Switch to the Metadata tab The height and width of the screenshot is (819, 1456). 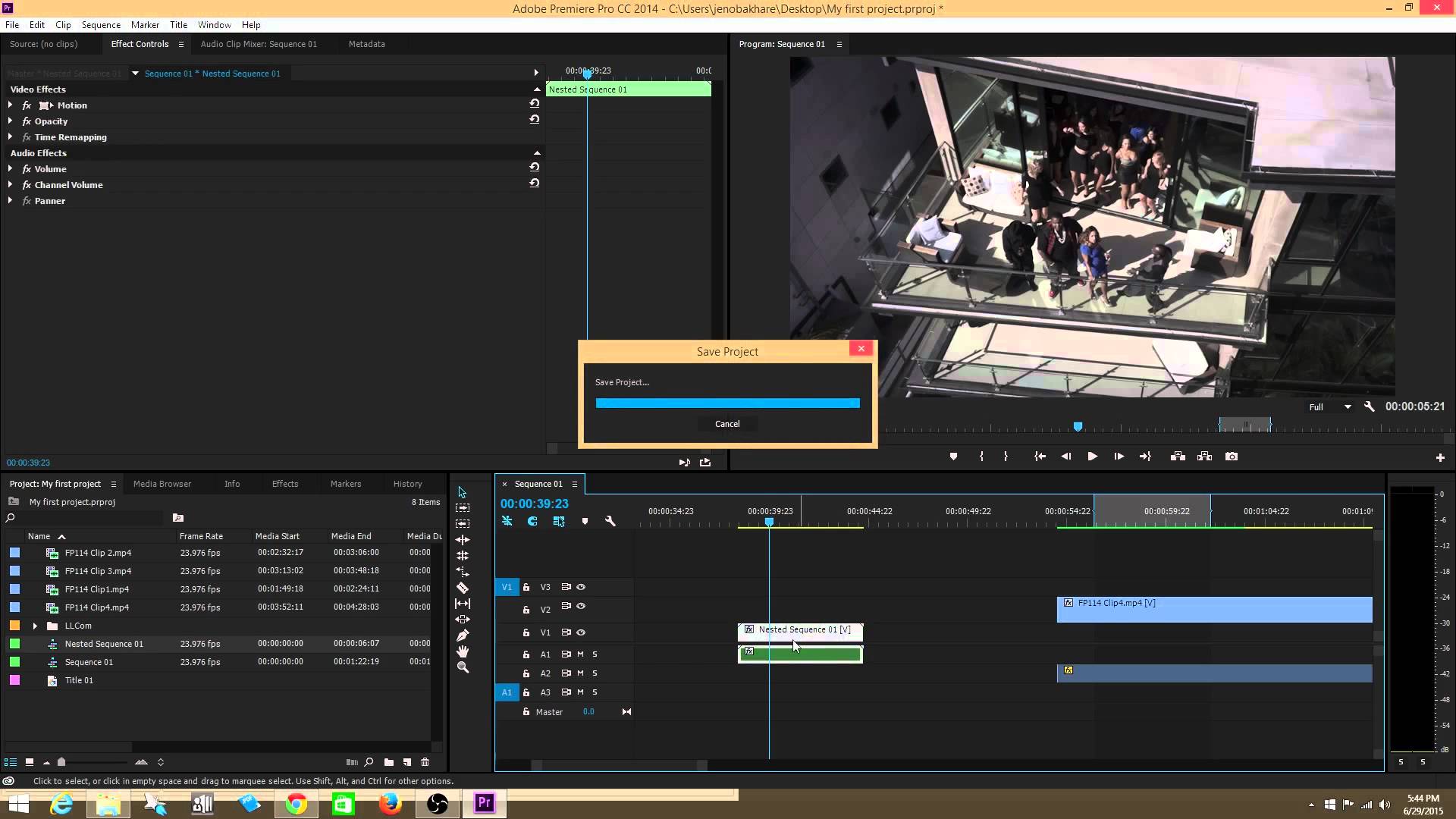[366, 43]
